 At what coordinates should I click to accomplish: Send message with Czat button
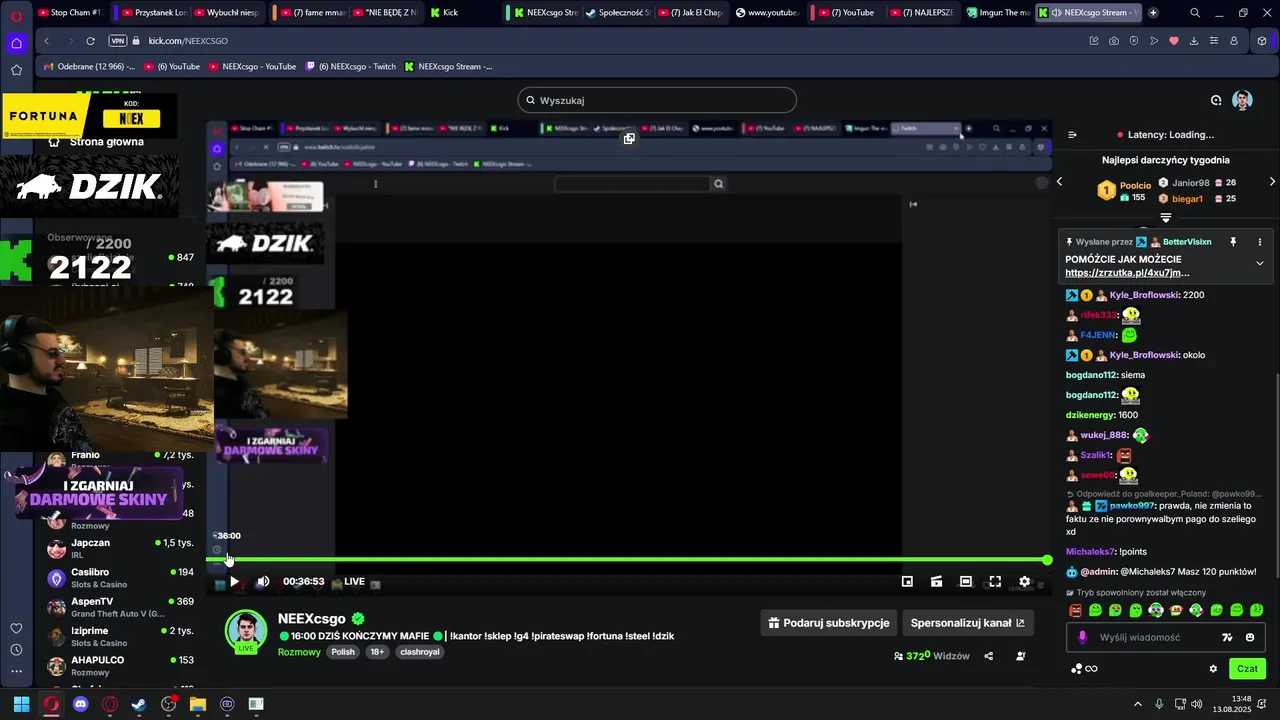tap(1247, 669)
